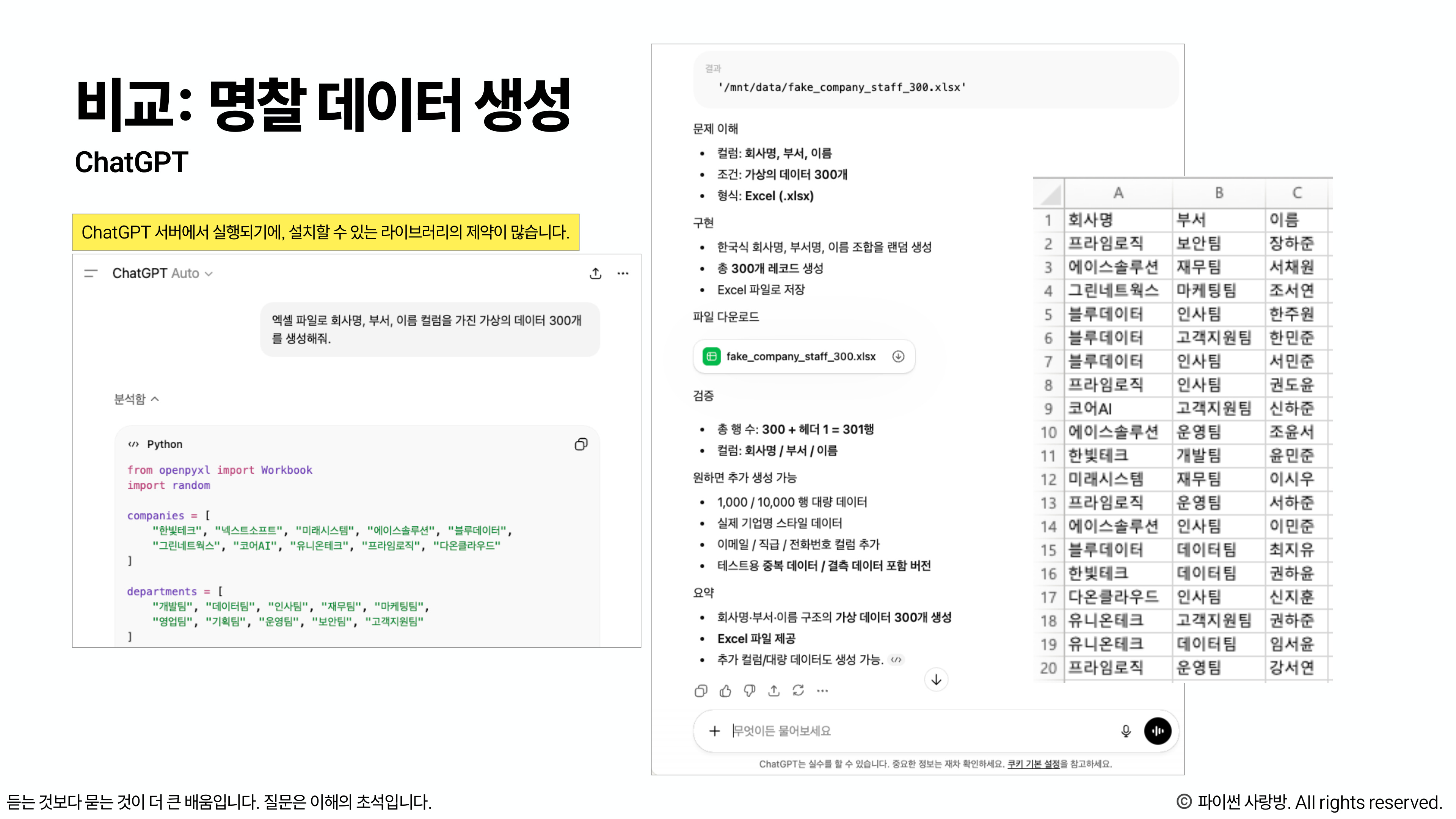Copy the Python code block
This screenshot has height=819, width=1456.
click(x=581, y=445)
